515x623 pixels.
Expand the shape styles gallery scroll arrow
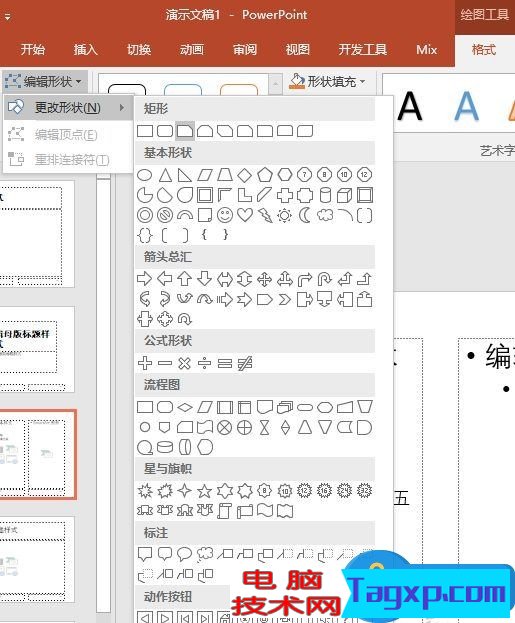click(x=275, y=83)
